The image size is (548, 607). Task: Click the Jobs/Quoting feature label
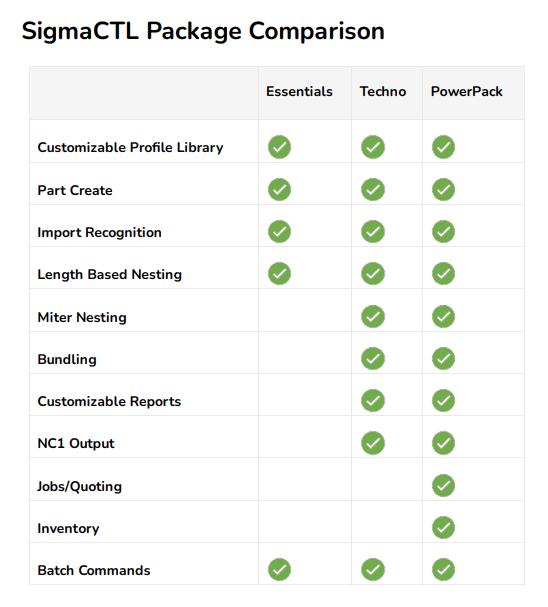tap(79, 487)
